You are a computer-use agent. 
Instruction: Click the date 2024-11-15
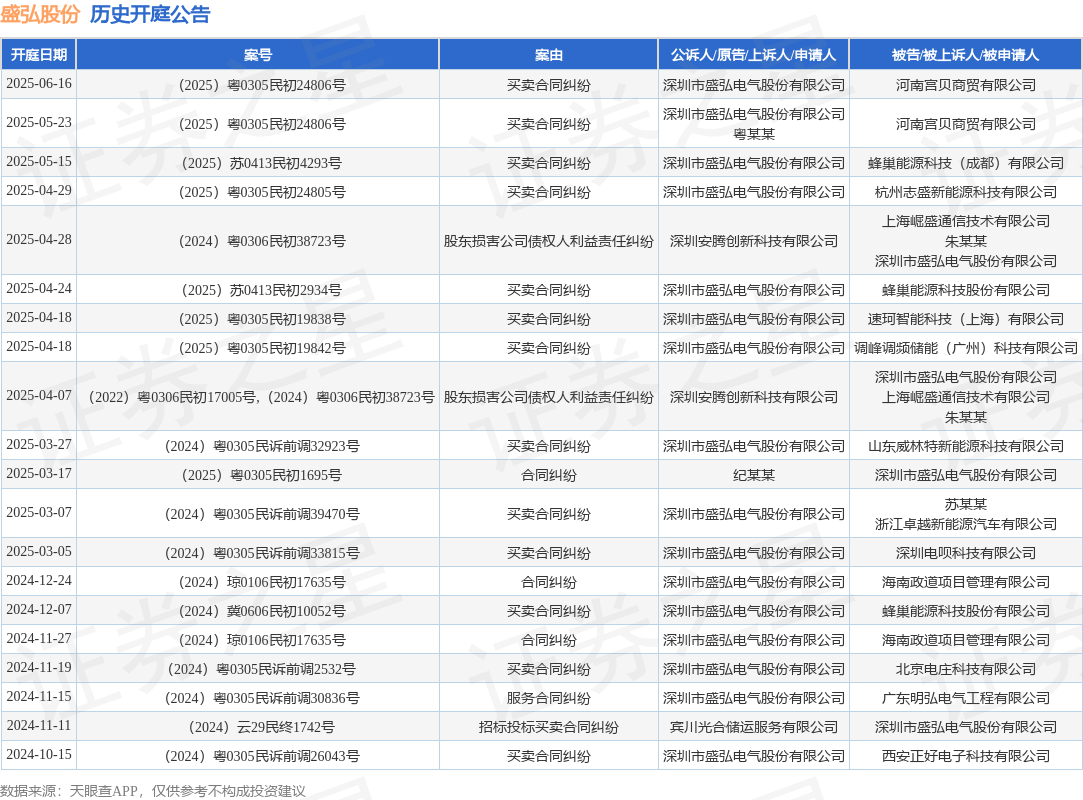pyautogui.click(x=39, y=696)
